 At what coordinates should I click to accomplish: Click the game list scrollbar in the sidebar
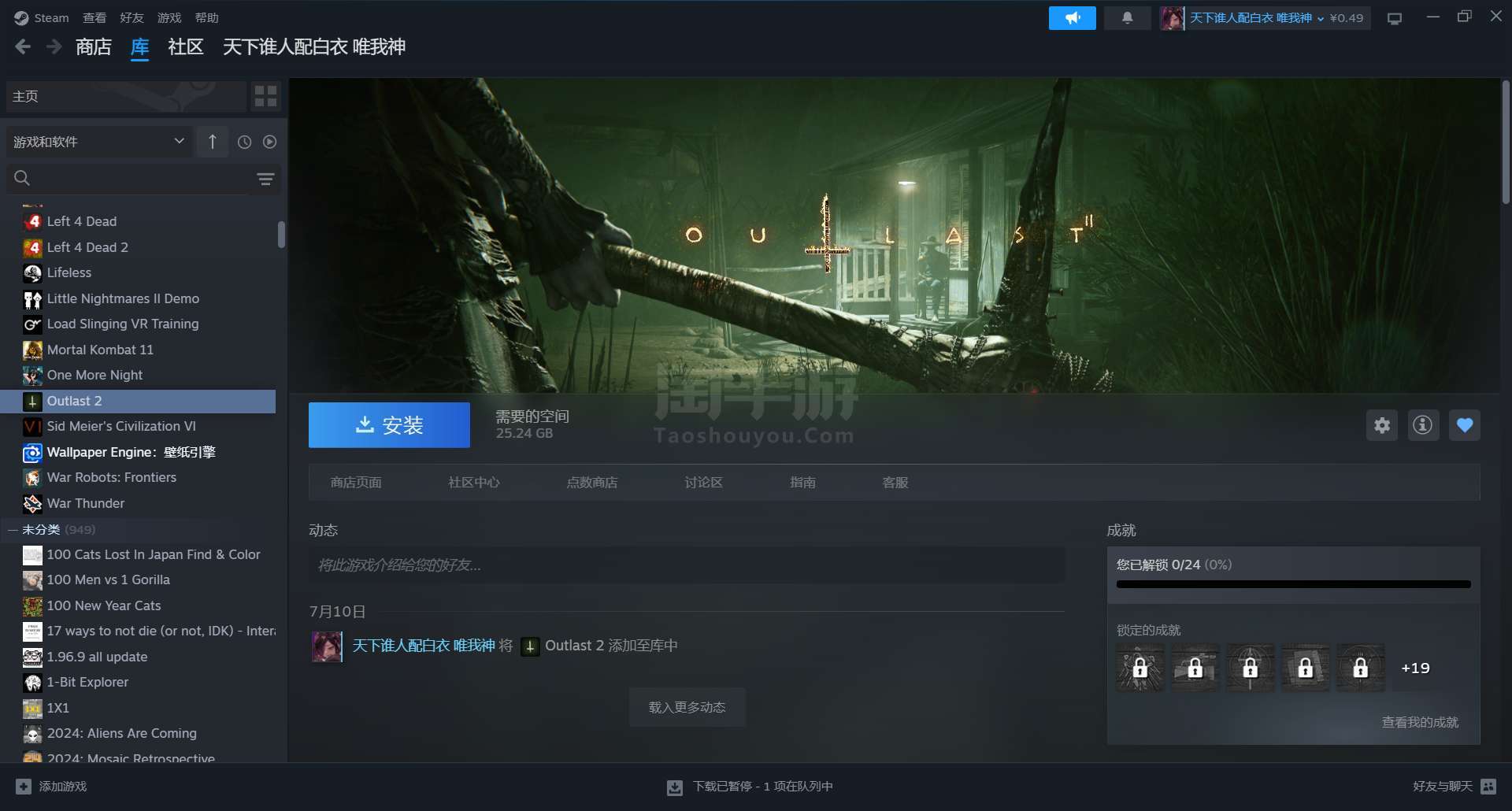pos(281,235)
